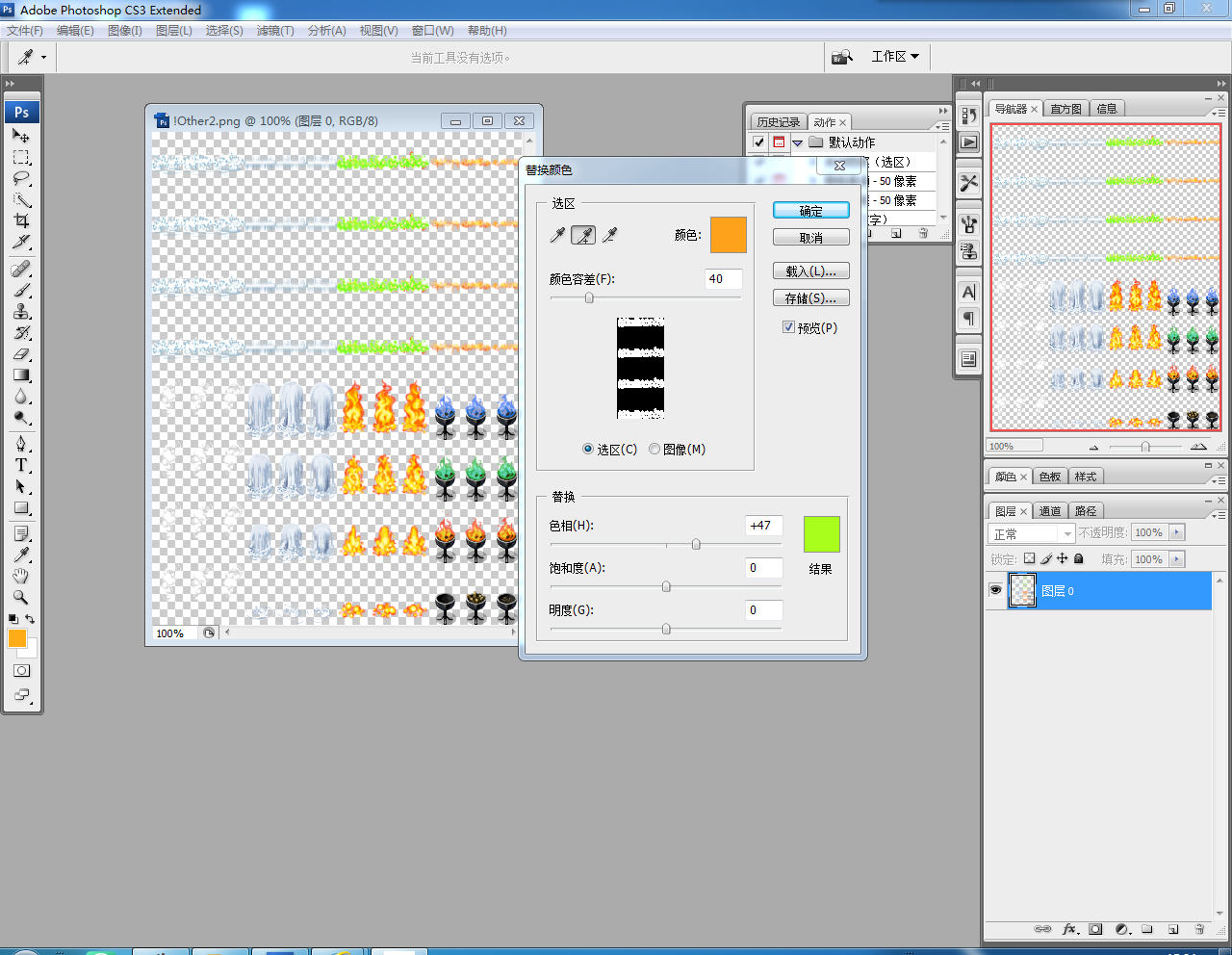The width and height of the screenshot is (1232, 955).
Task: Click the orange 颜色 sample swatch
Action: tap(729, 235)
